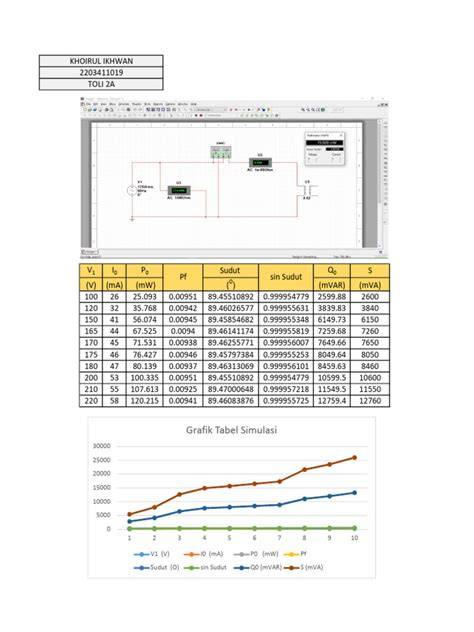The width and height of the screenshot is (474, 632).
Task: Click the ground symbol below the source
Action: click(132, 219)
